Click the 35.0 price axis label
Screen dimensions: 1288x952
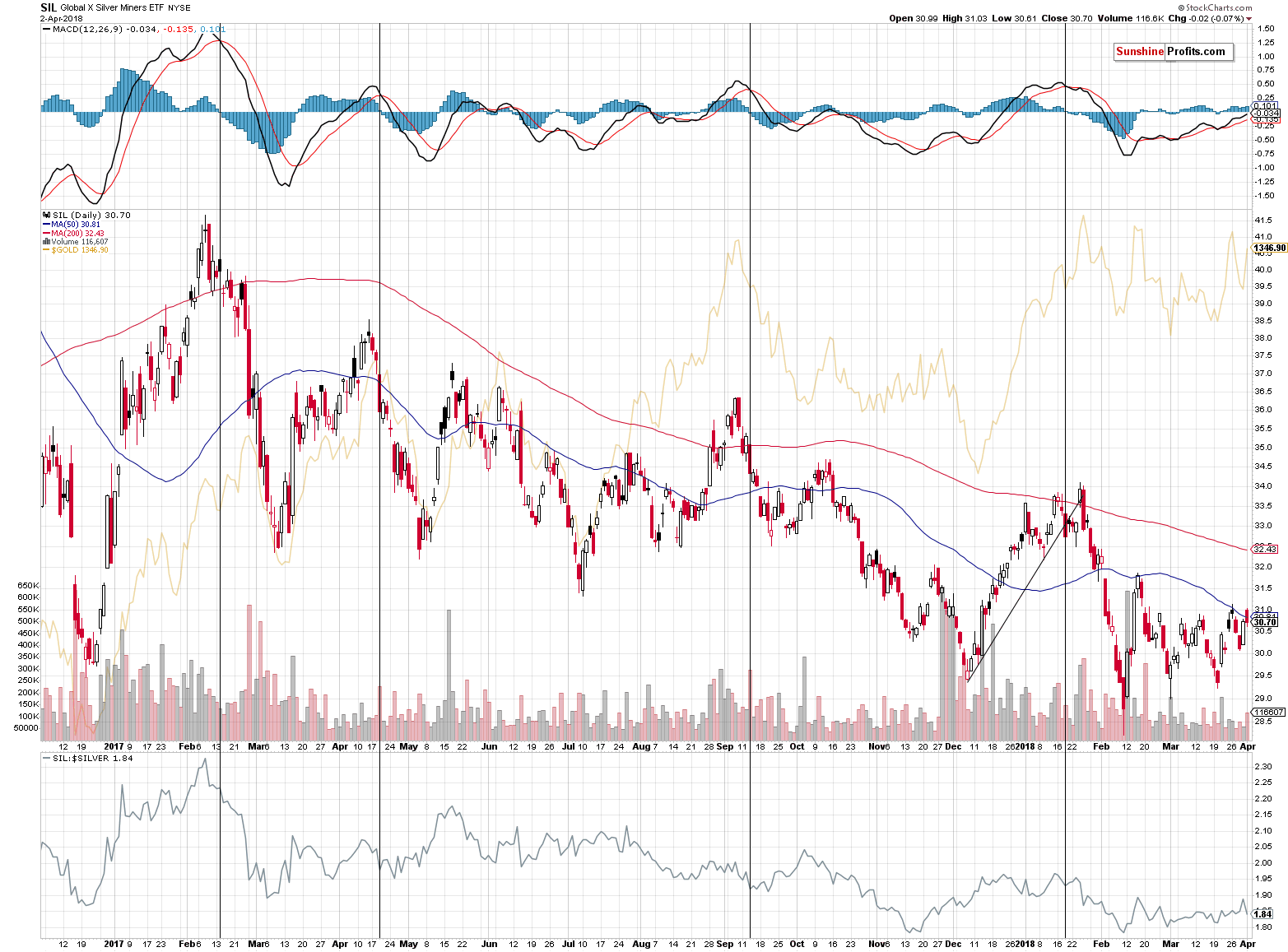tap(1263, 448)
